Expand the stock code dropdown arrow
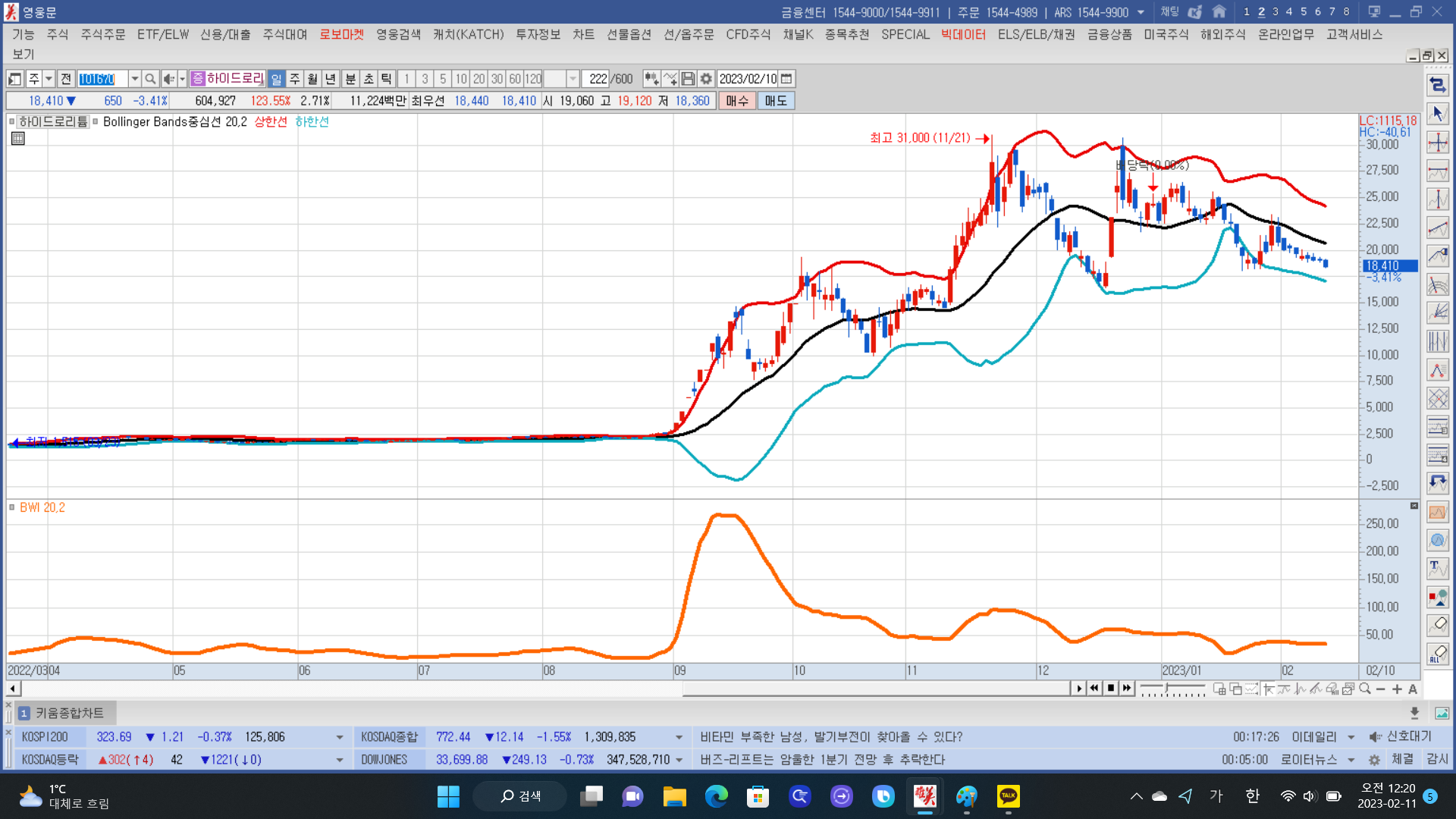 click(x=135, y=79)
